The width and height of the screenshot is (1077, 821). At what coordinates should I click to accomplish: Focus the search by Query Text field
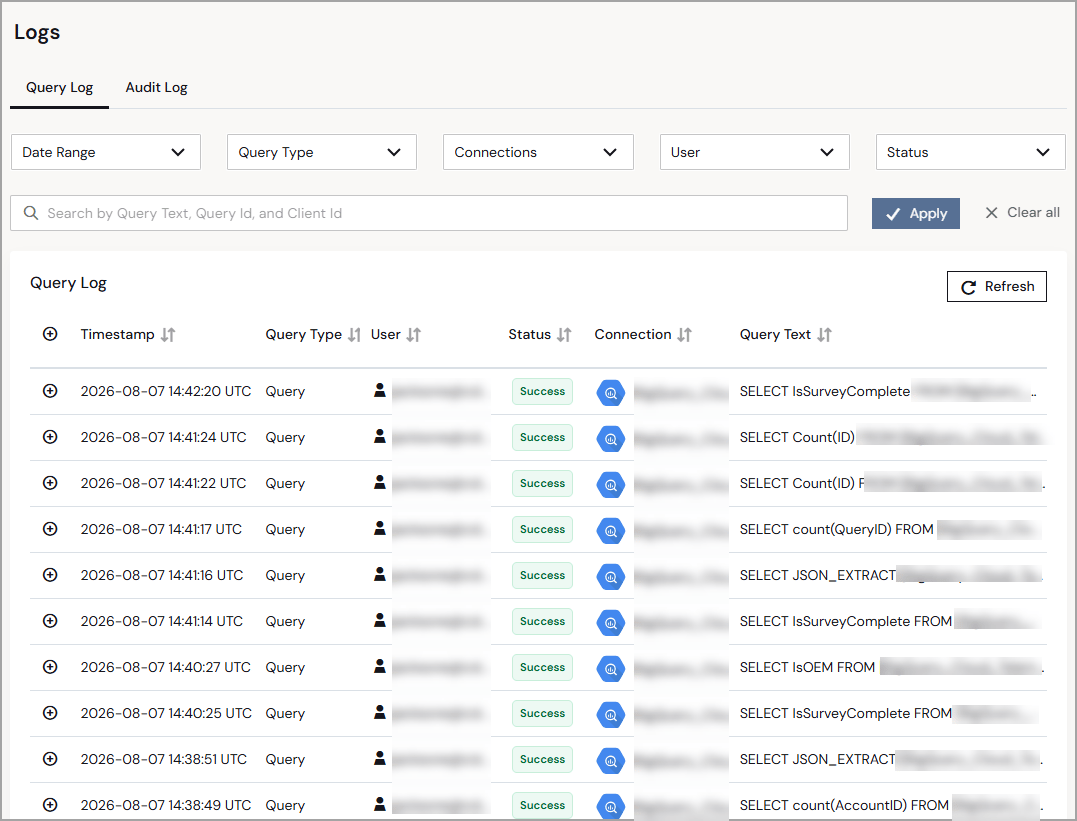point(429,213)
